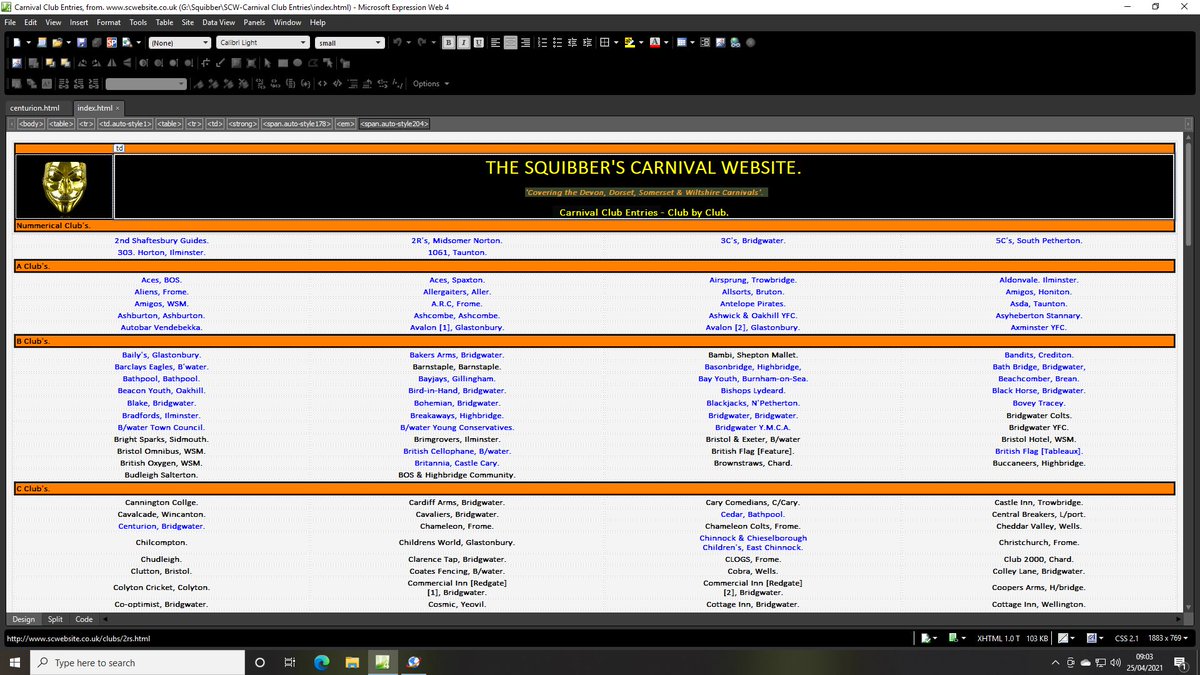This screenshot has height=675, width=1200.
Task: Select the Italic formatting icon
Action: [463, 42]
